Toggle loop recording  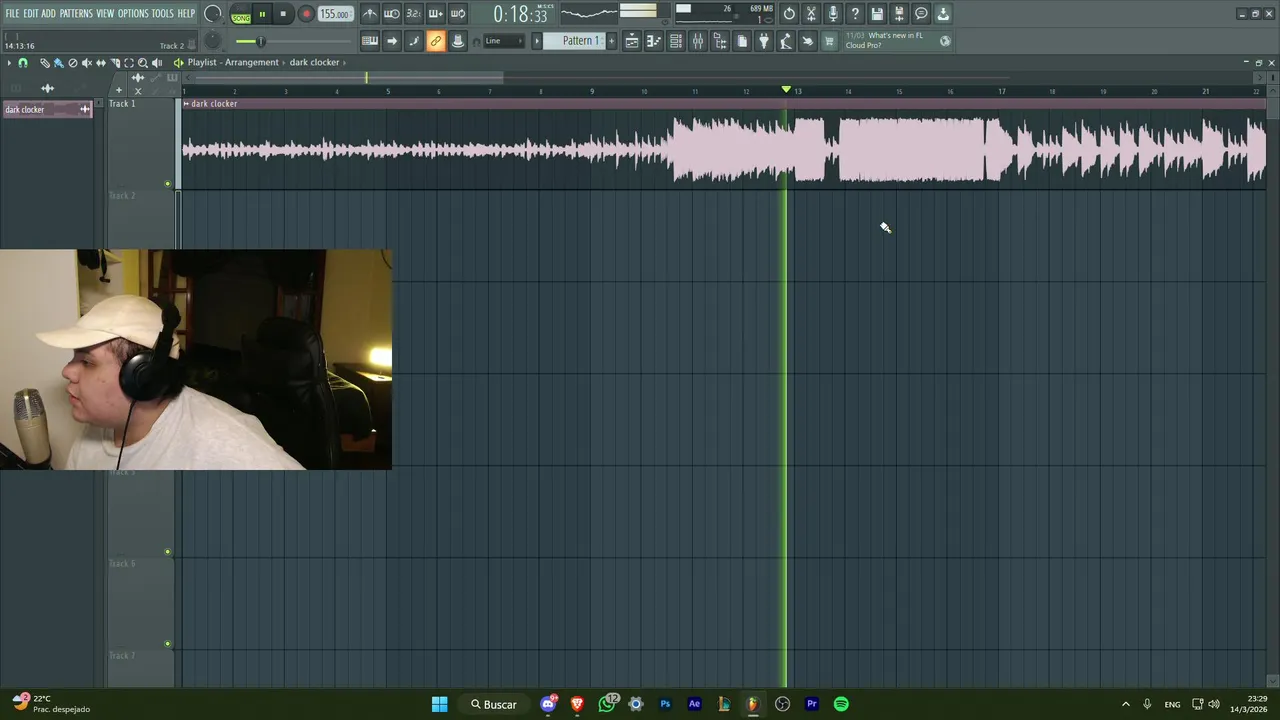[x=458, y=14]
